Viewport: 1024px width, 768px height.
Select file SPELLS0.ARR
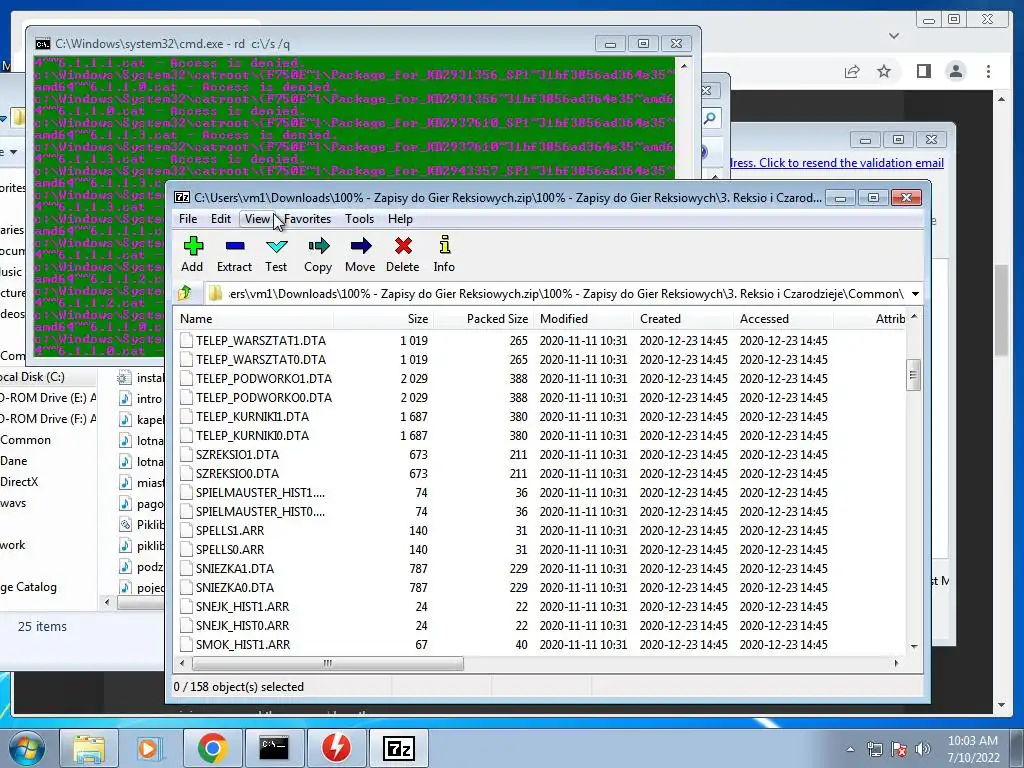(x=230, y=549)
